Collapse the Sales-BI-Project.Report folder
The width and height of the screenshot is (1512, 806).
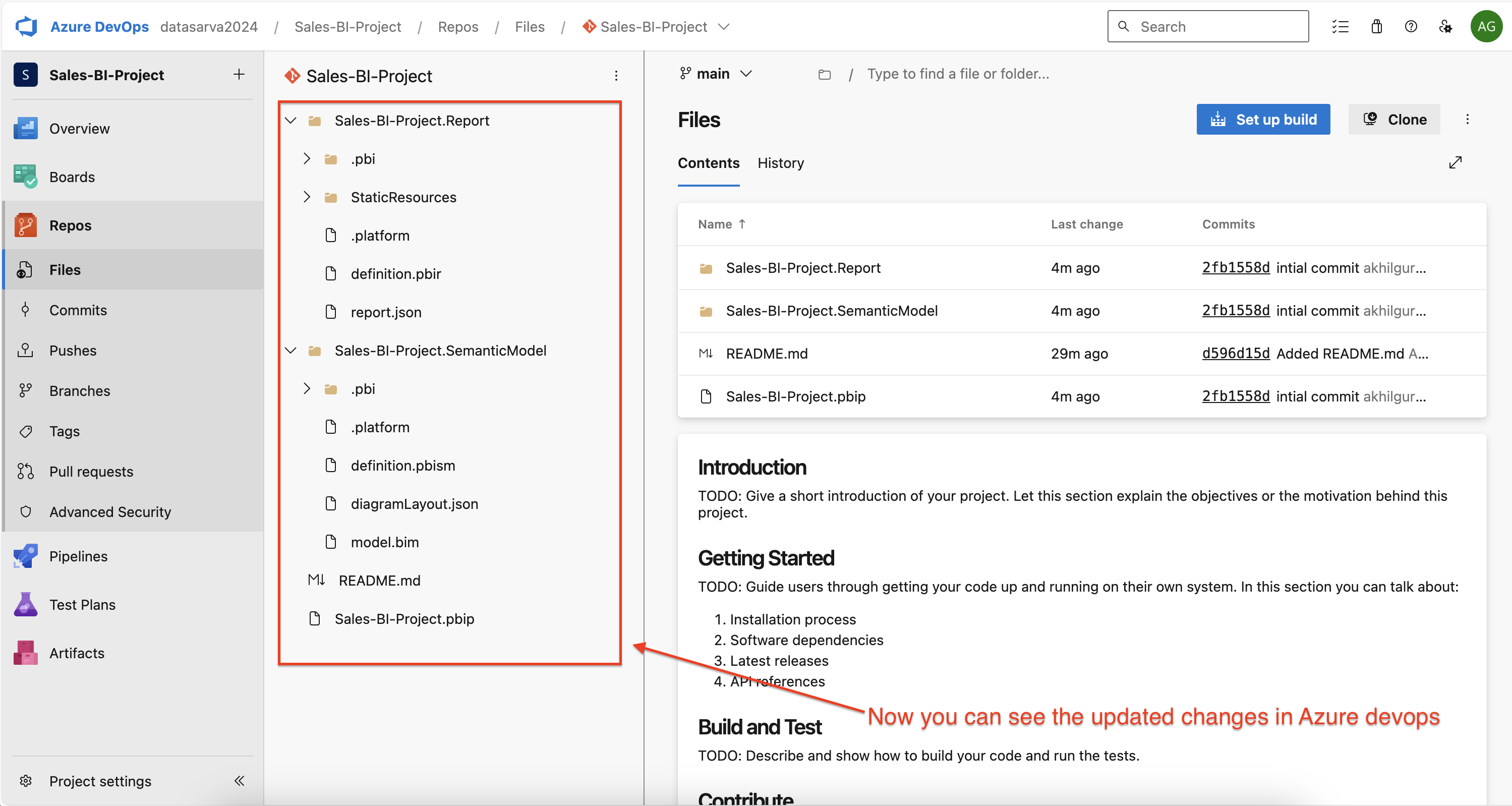pos(290,121)
